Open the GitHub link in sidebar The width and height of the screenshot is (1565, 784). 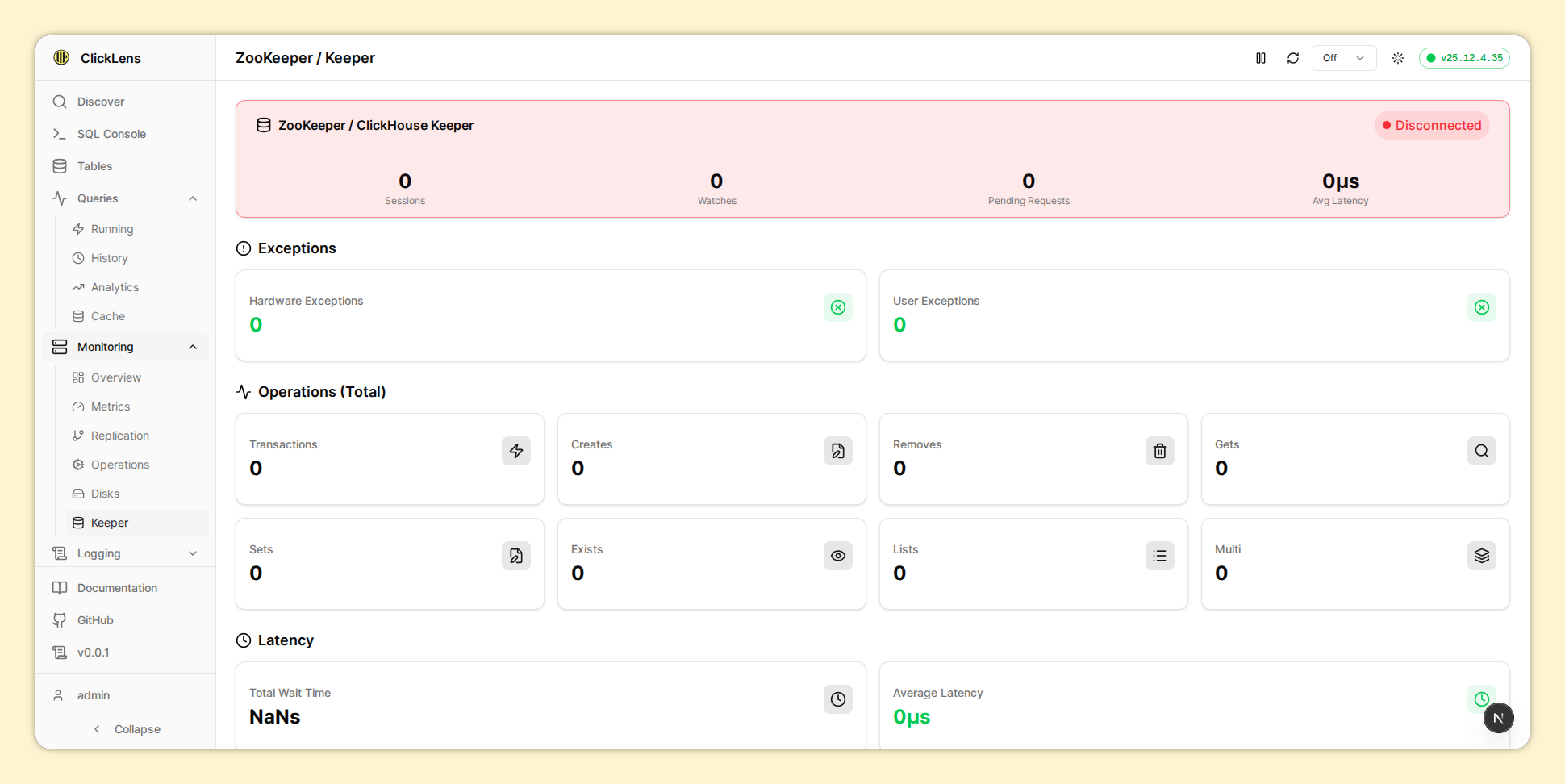tap(95, 620)
